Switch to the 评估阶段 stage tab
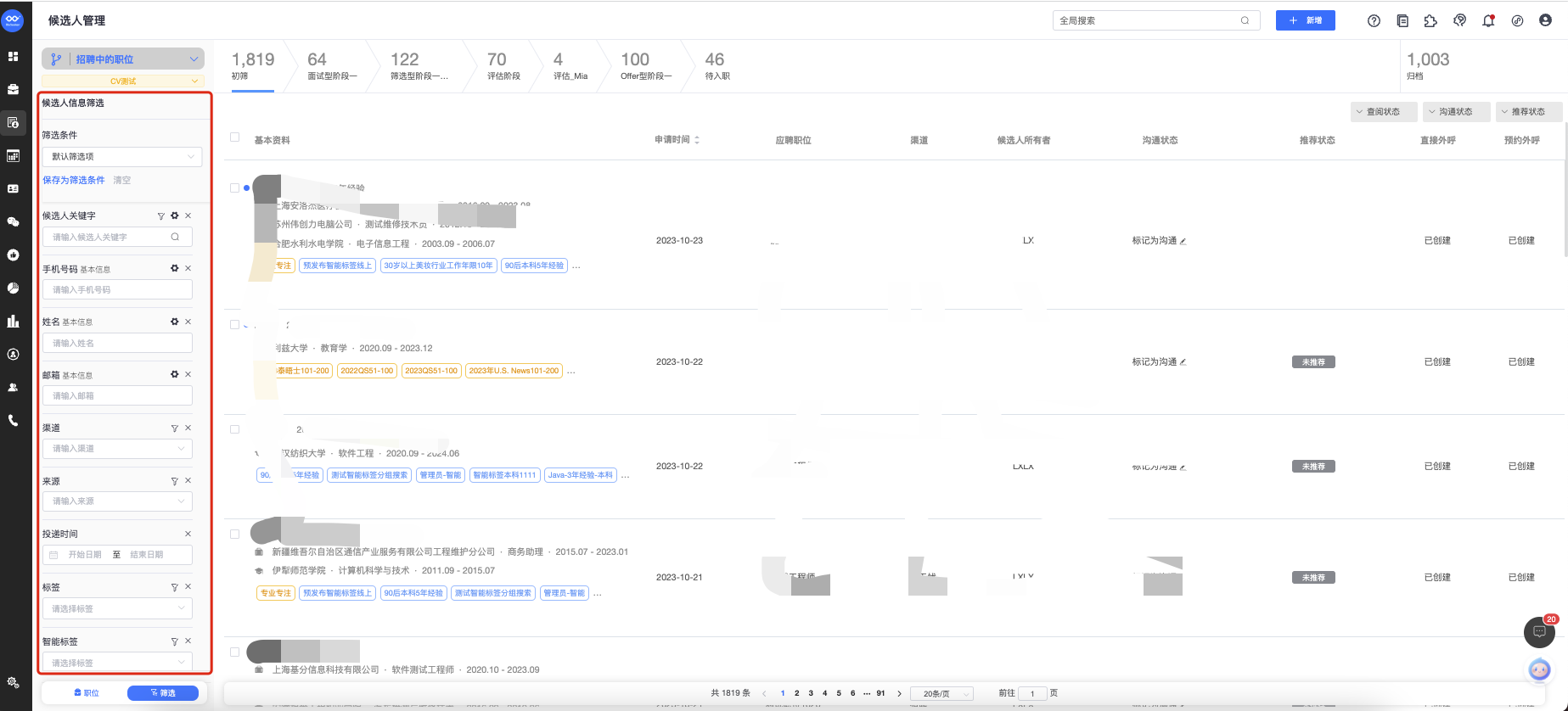The width and height of the screenshot is (1568, 711). click(x=503, y=65)
